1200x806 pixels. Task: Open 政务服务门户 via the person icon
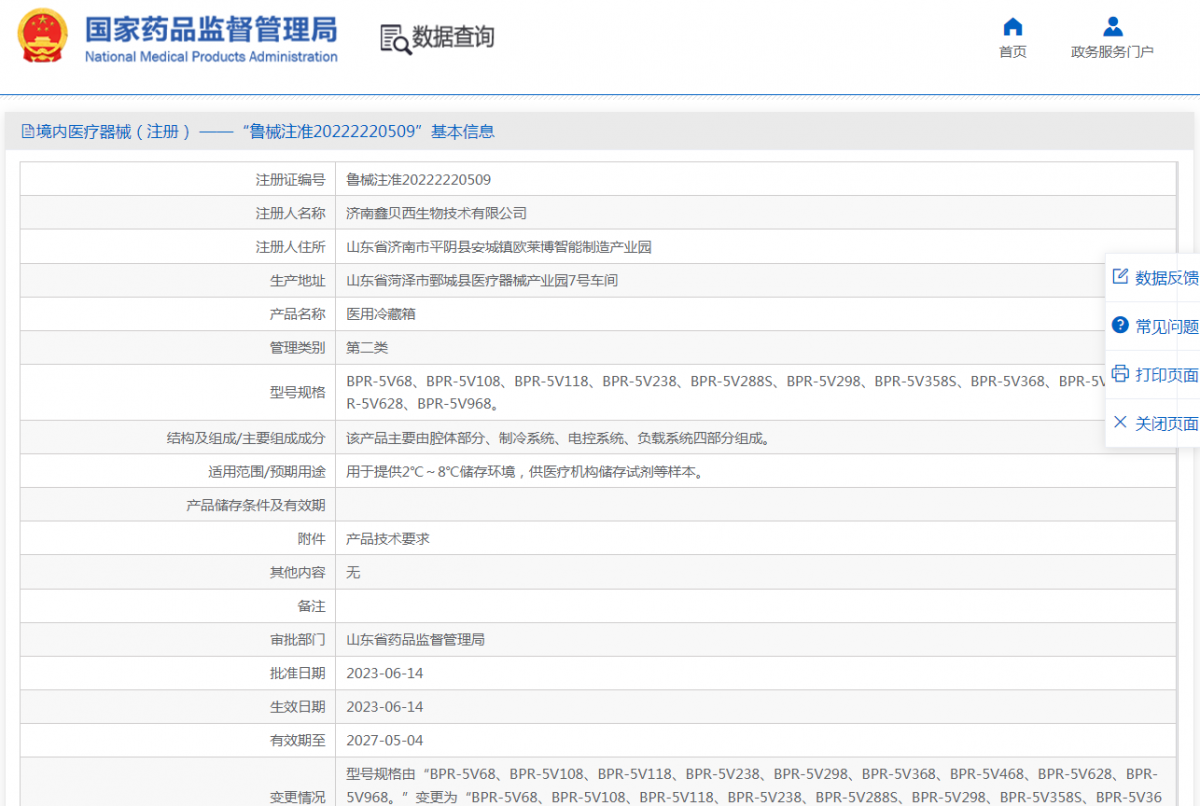click(x=1112, y=26)
